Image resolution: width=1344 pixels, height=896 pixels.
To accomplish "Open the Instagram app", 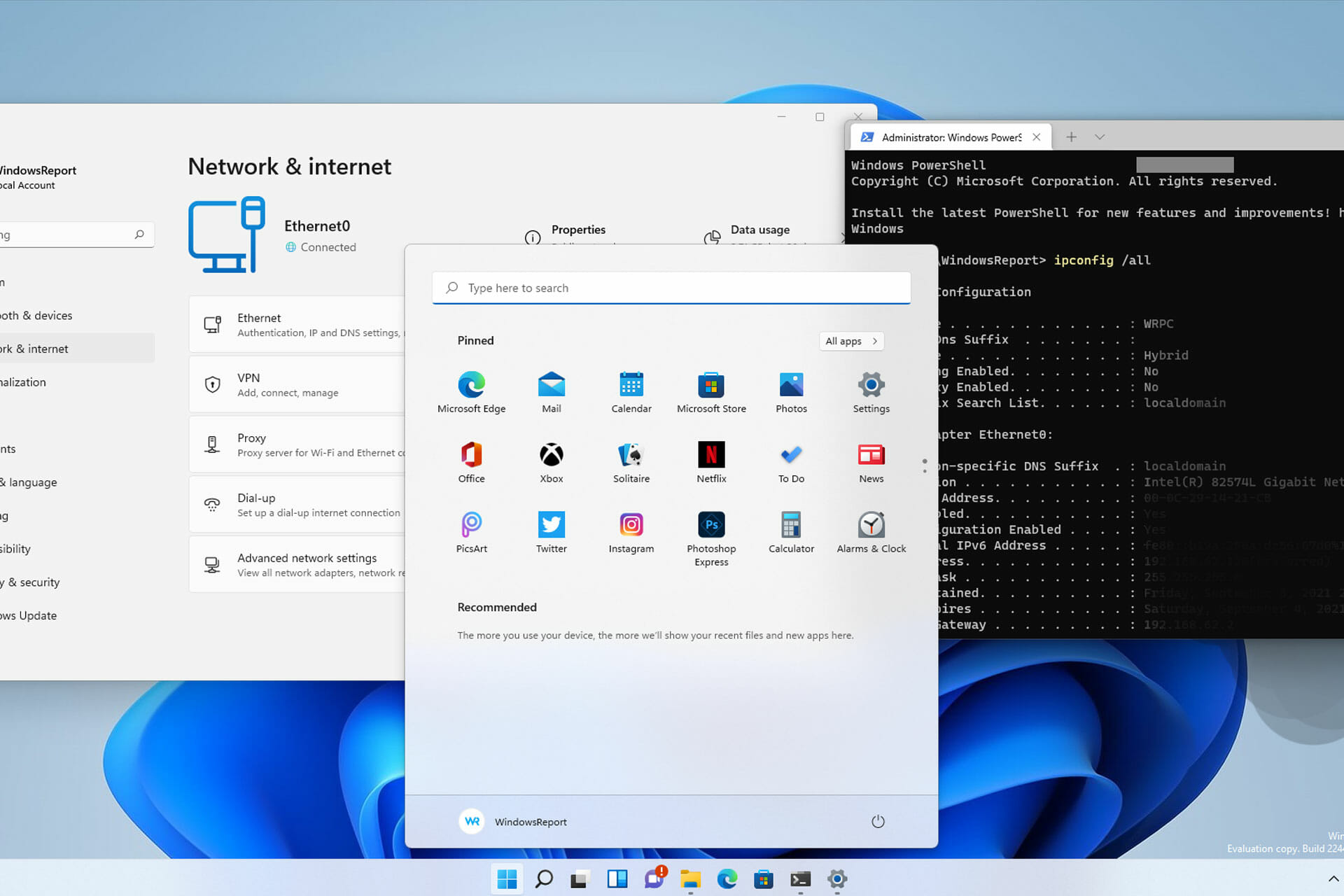I will click(631, 533).
